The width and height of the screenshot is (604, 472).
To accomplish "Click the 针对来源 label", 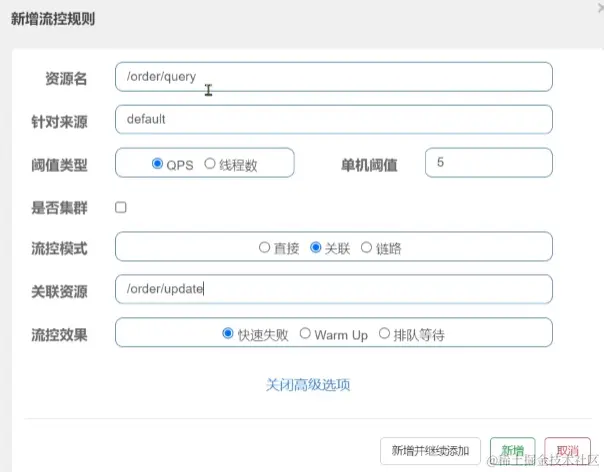I will pos(59,122).
